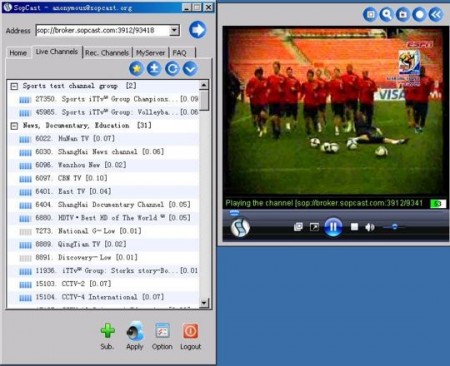Click the sop:// address input field
Screen dimensions: 450x366
(x=103, y=30)
